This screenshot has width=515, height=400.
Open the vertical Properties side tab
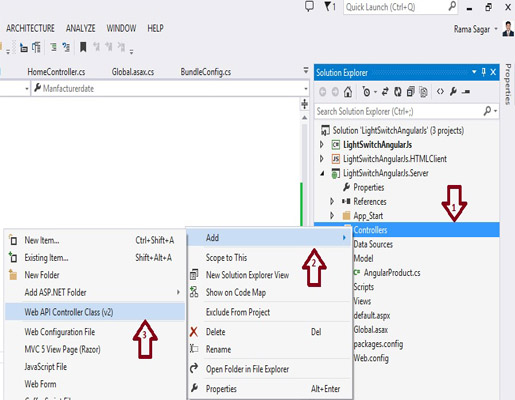508,84
